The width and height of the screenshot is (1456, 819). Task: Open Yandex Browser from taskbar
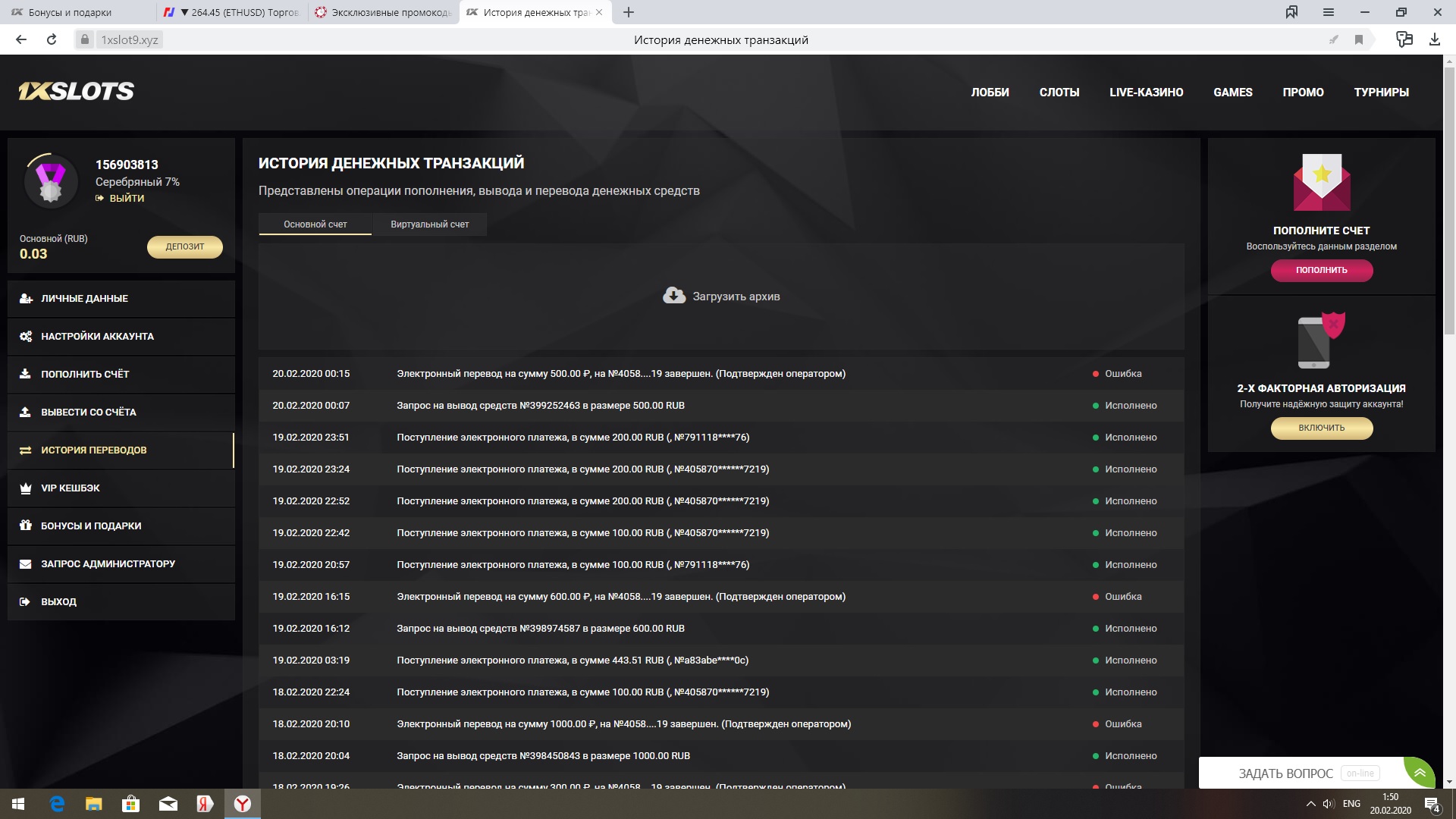tap(243, 804)
